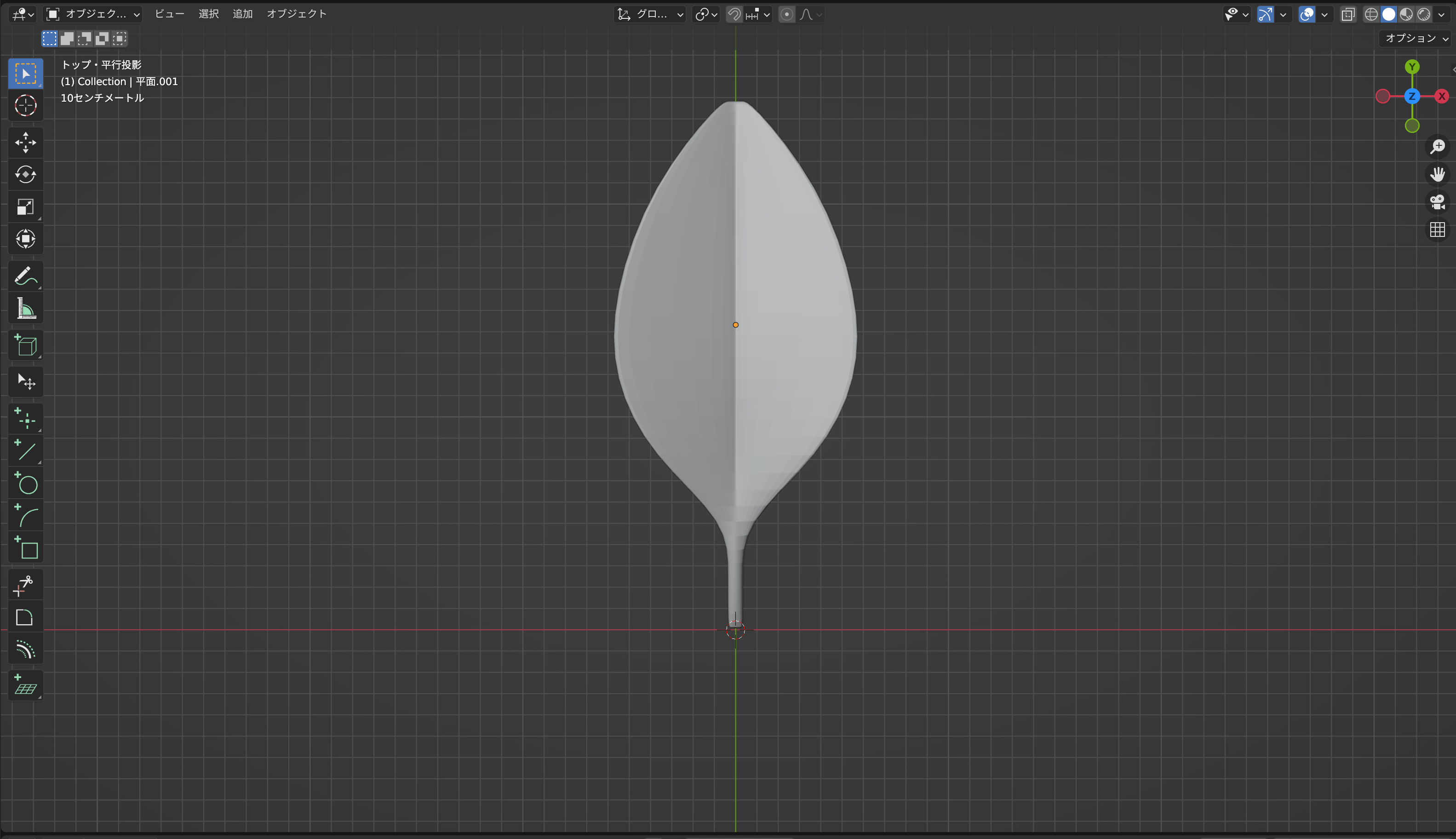Screen dimensions: 1456x839
Task: Open the overlay options dropdown arrow
Action: (x=1324, y=14)
